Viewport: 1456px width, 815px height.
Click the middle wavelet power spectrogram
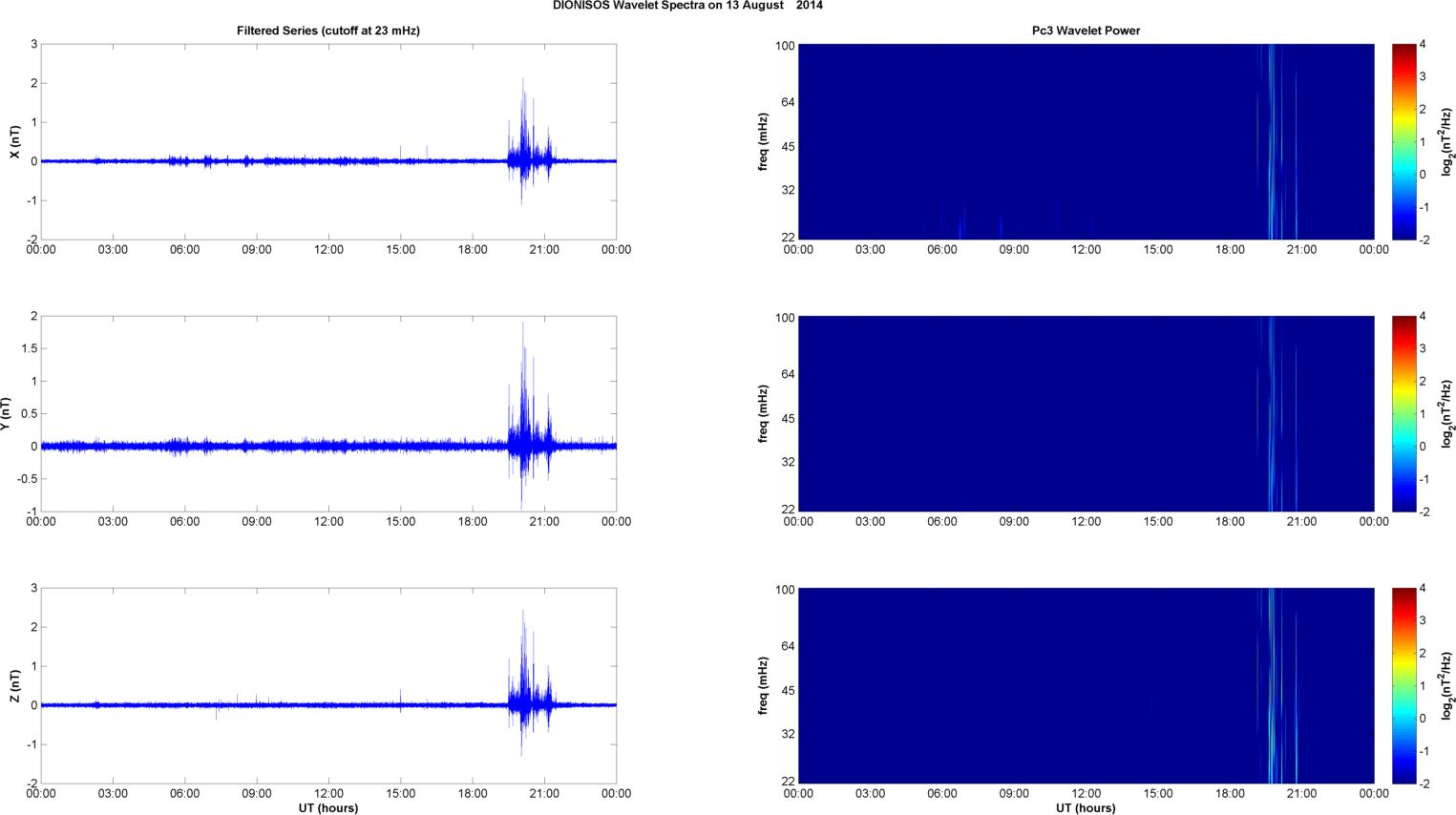pos(1086,413)
